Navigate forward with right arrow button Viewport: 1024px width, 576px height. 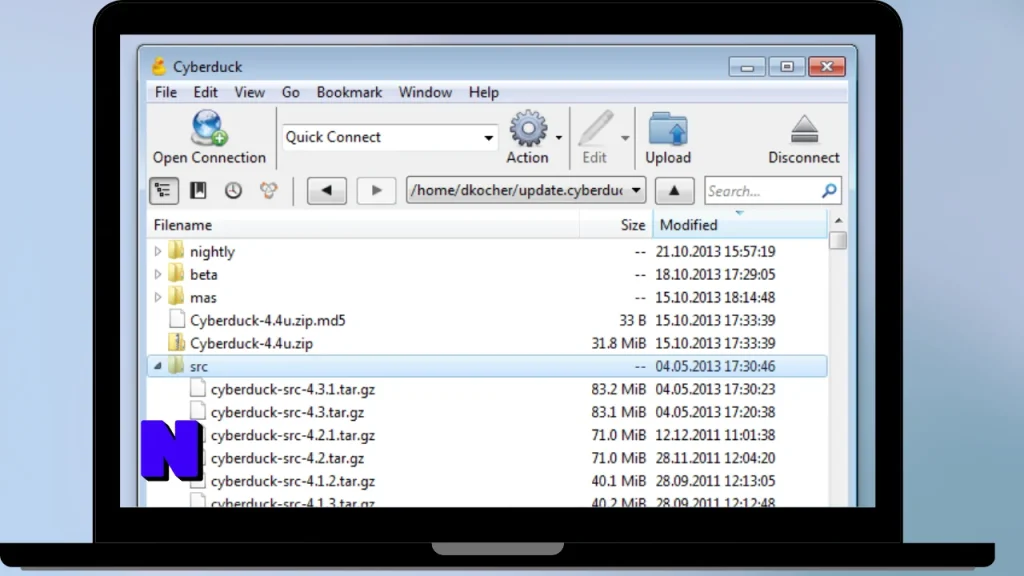tap(376, 191)
